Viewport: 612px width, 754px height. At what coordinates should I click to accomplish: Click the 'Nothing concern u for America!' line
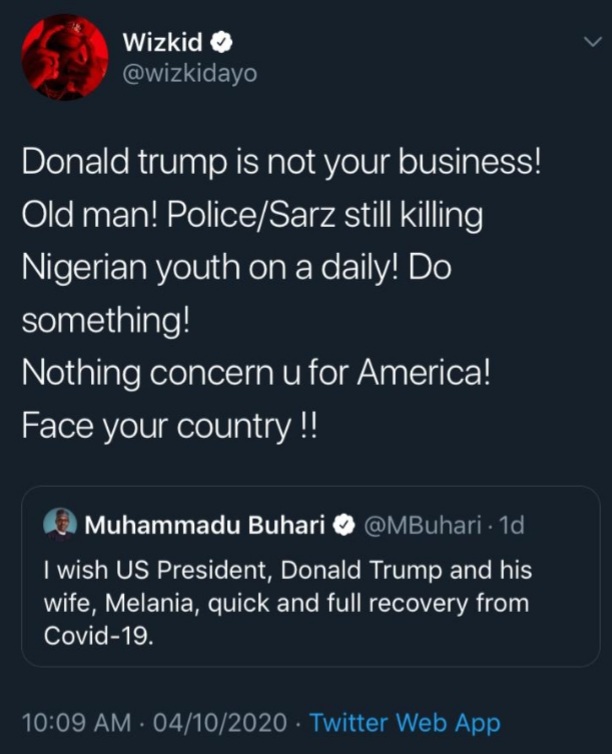(256, 374)
